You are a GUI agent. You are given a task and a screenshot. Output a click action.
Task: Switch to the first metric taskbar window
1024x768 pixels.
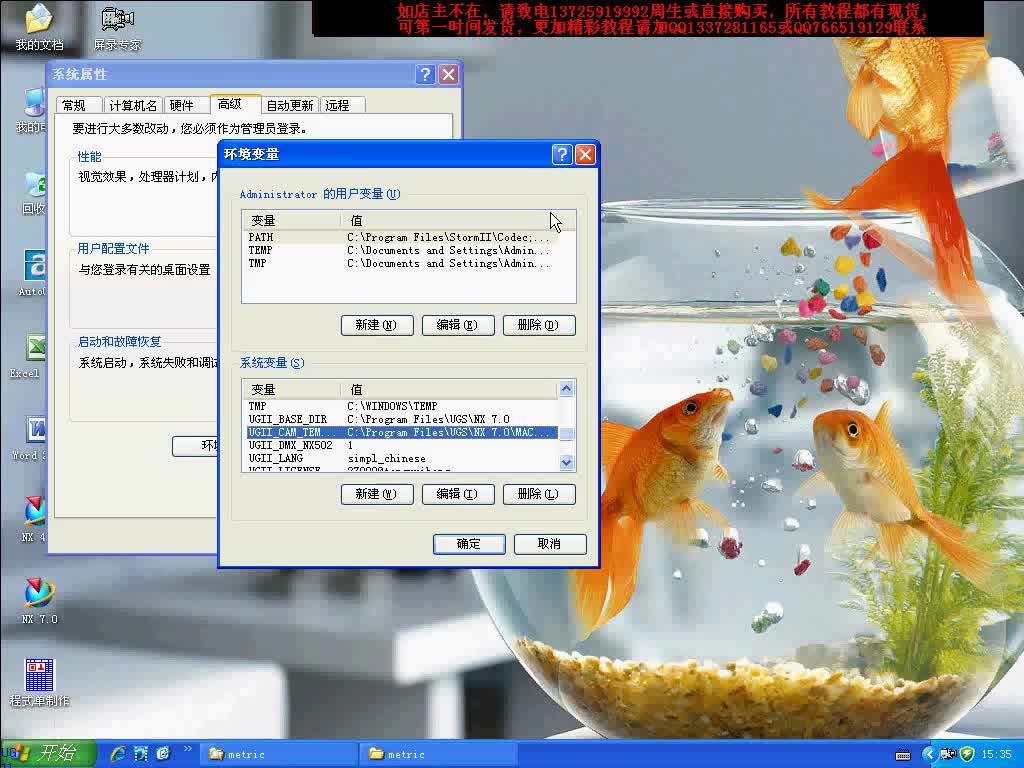pyautogui.click(x=277, y=754)
